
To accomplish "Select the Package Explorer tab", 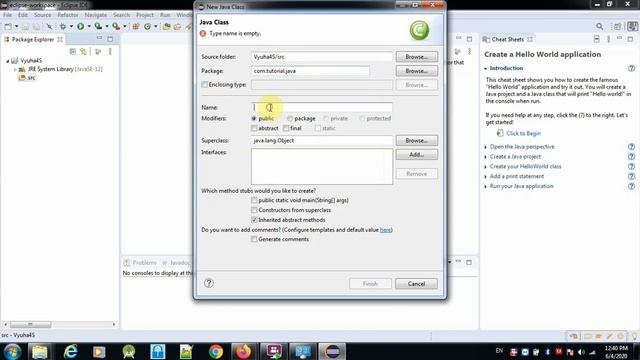I will tap(33, 39).
